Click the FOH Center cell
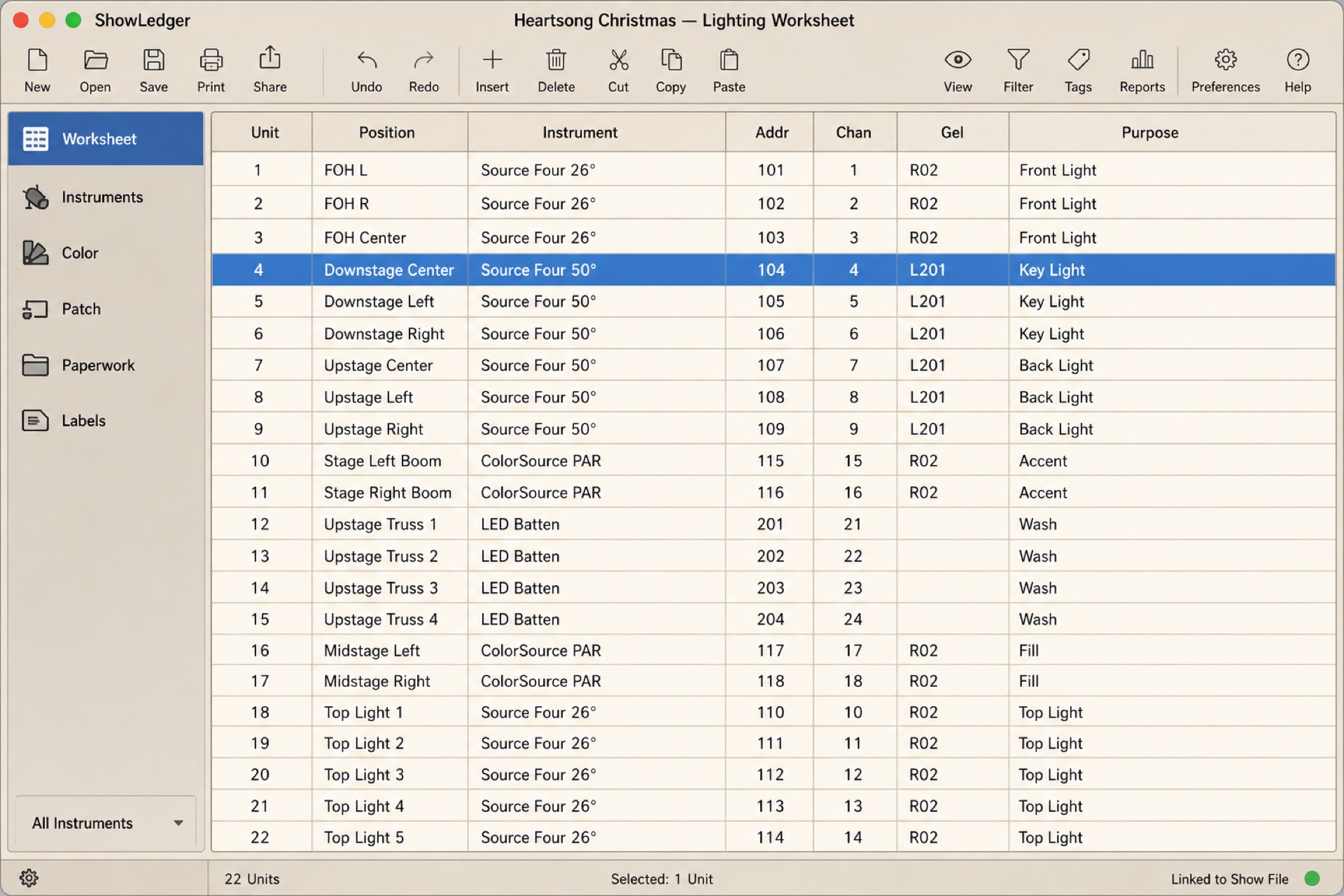This screenshot has height=896, width=1344. pos(390,237)
